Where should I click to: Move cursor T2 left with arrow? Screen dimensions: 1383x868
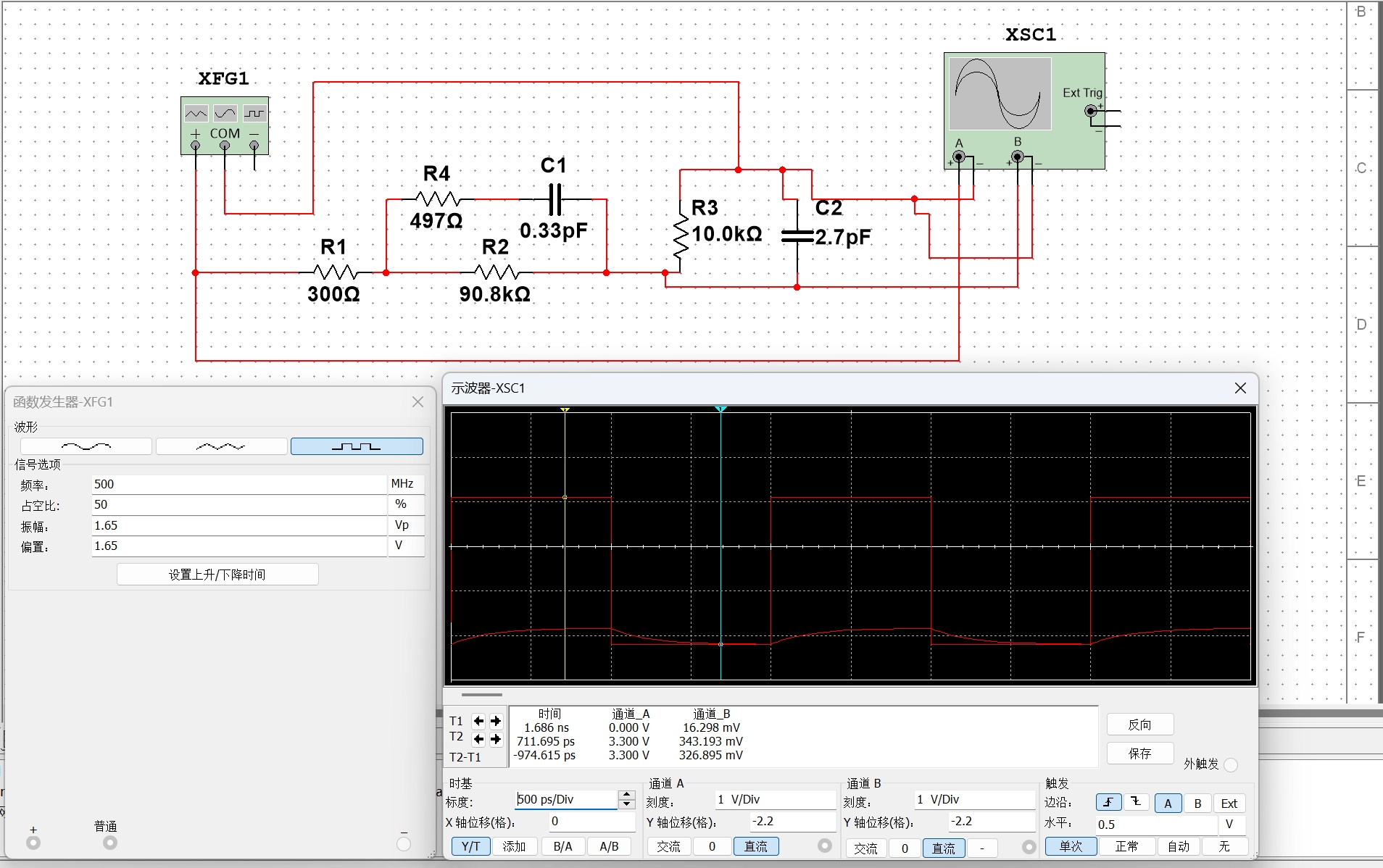click(478, 739)
